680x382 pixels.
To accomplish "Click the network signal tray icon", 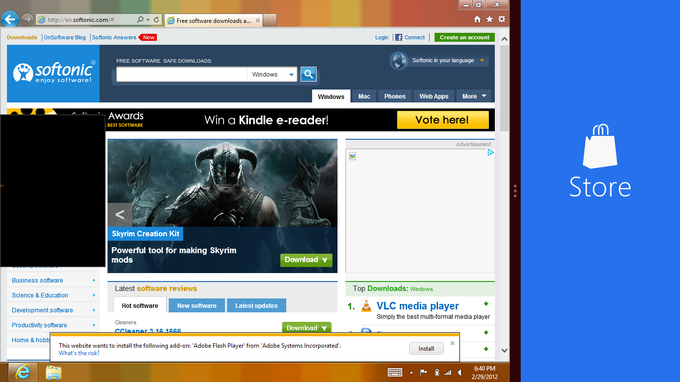I will tap(448, 372).
